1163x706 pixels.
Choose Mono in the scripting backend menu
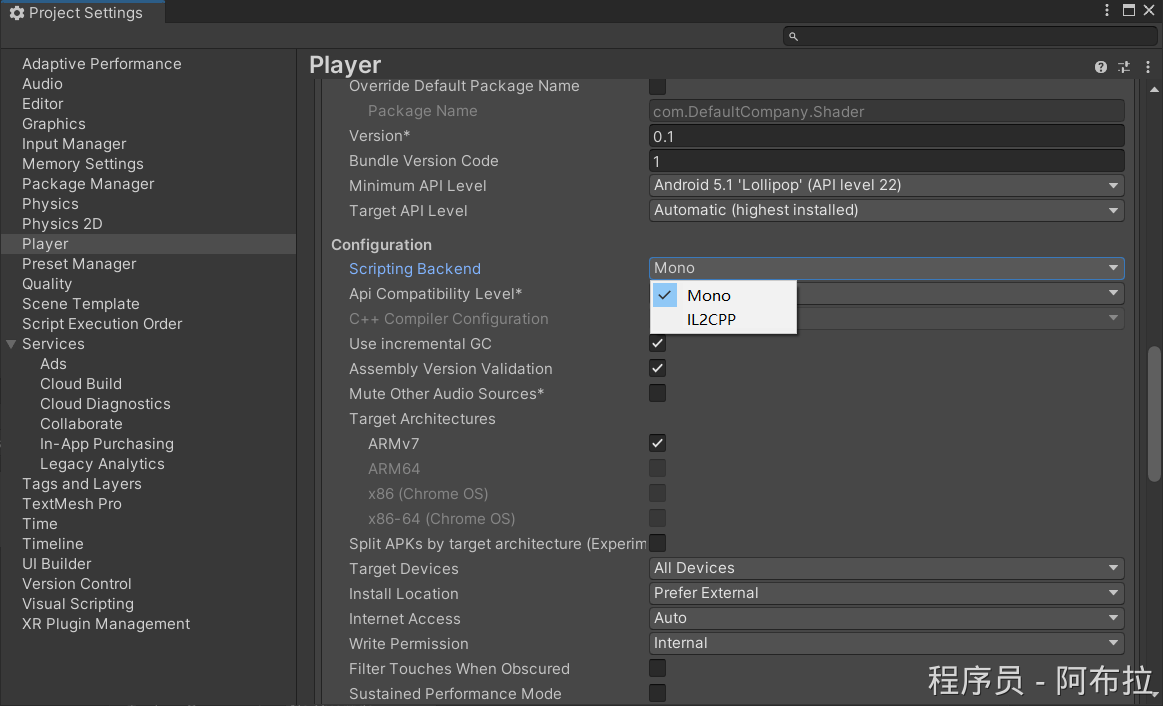709,296
